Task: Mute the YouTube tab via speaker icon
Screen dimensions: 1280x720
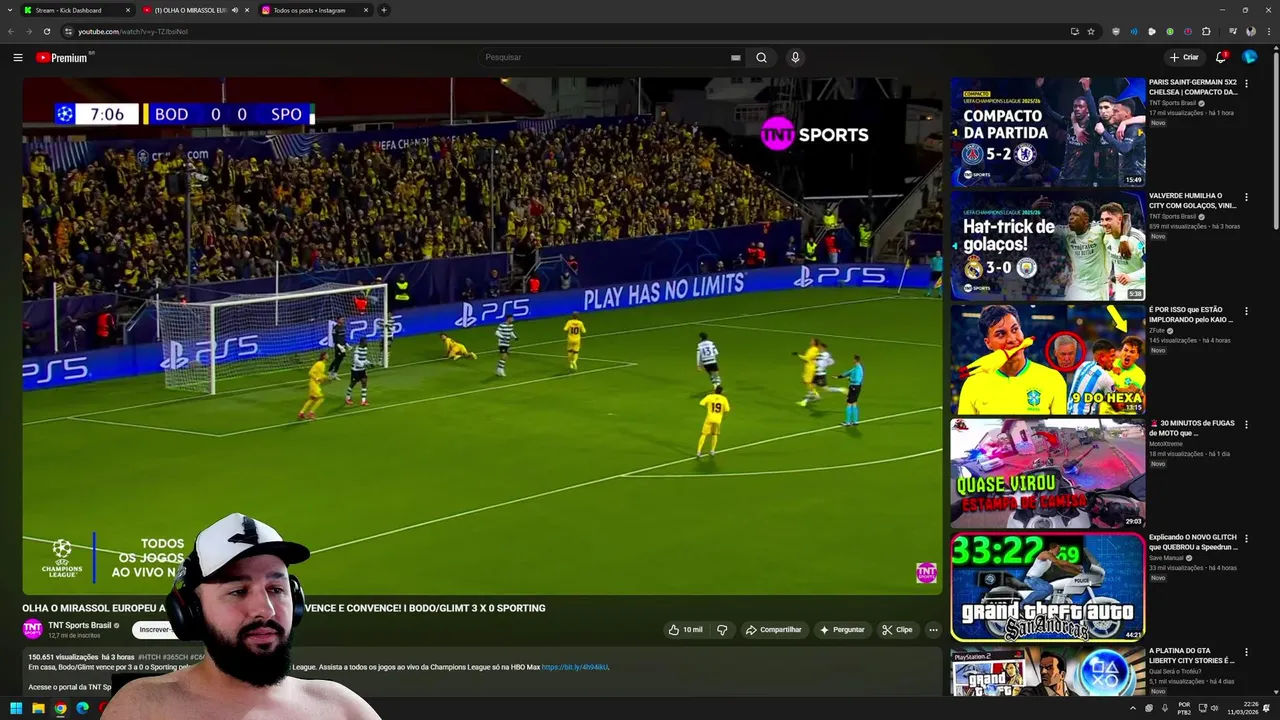Action: point(235,10)
